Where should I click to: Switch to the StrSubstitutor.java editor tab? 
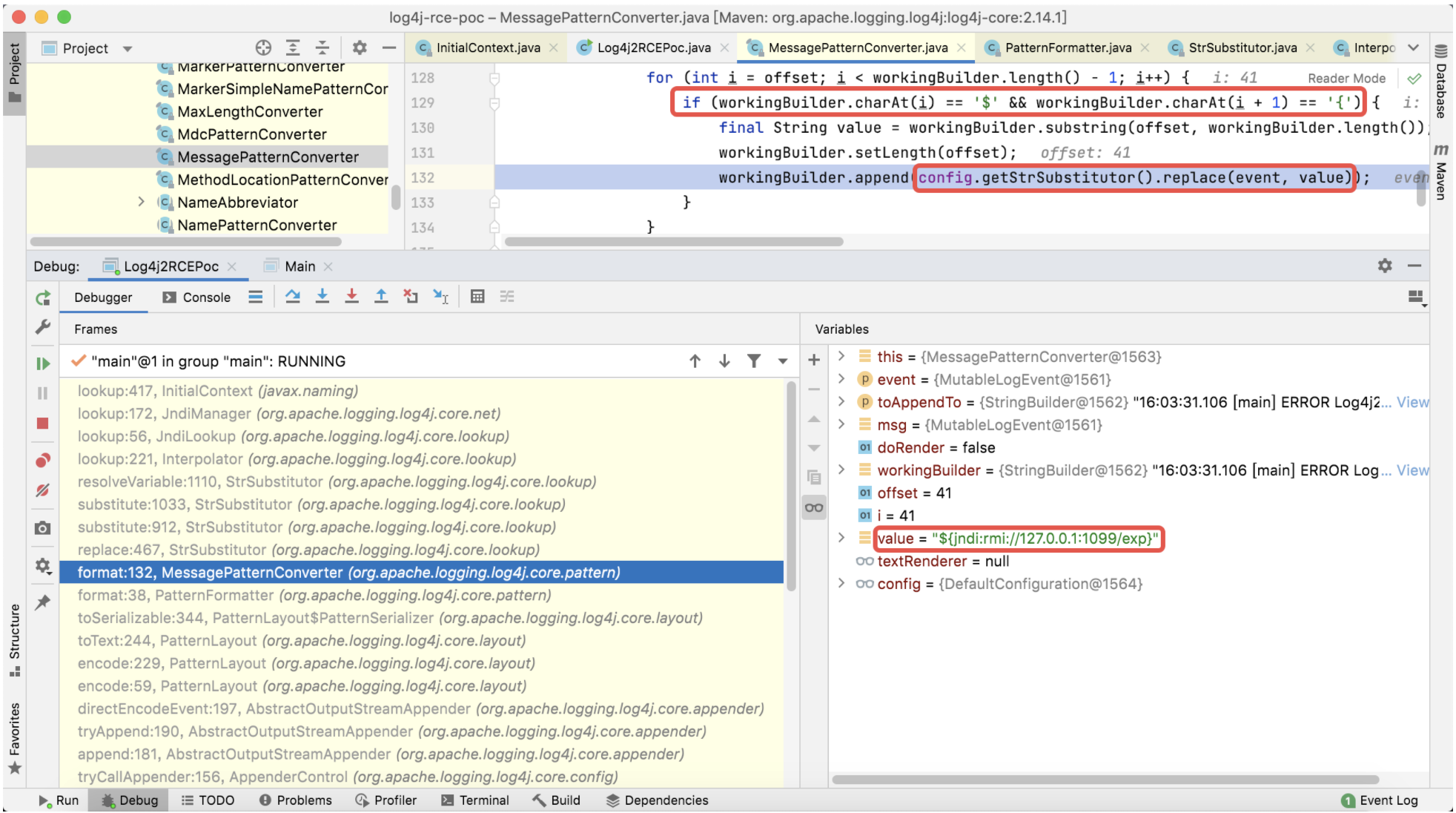pos(1242,47)
